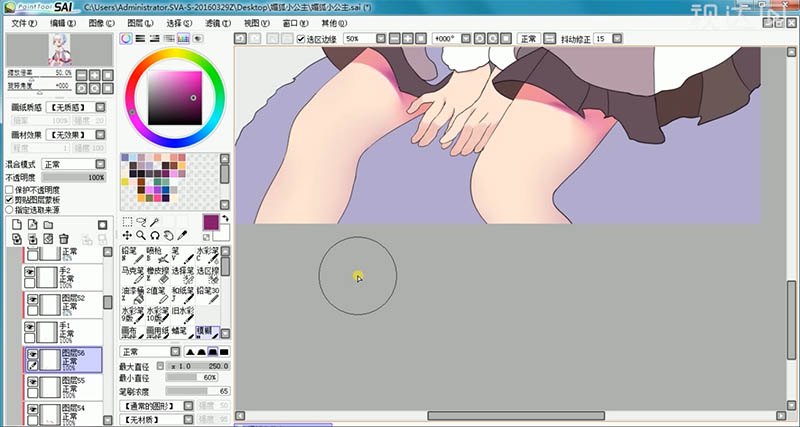This screenshot has height=427, width=800.
Task: Hide layer 手1 with eye icon
Action: tap(30, 327)
